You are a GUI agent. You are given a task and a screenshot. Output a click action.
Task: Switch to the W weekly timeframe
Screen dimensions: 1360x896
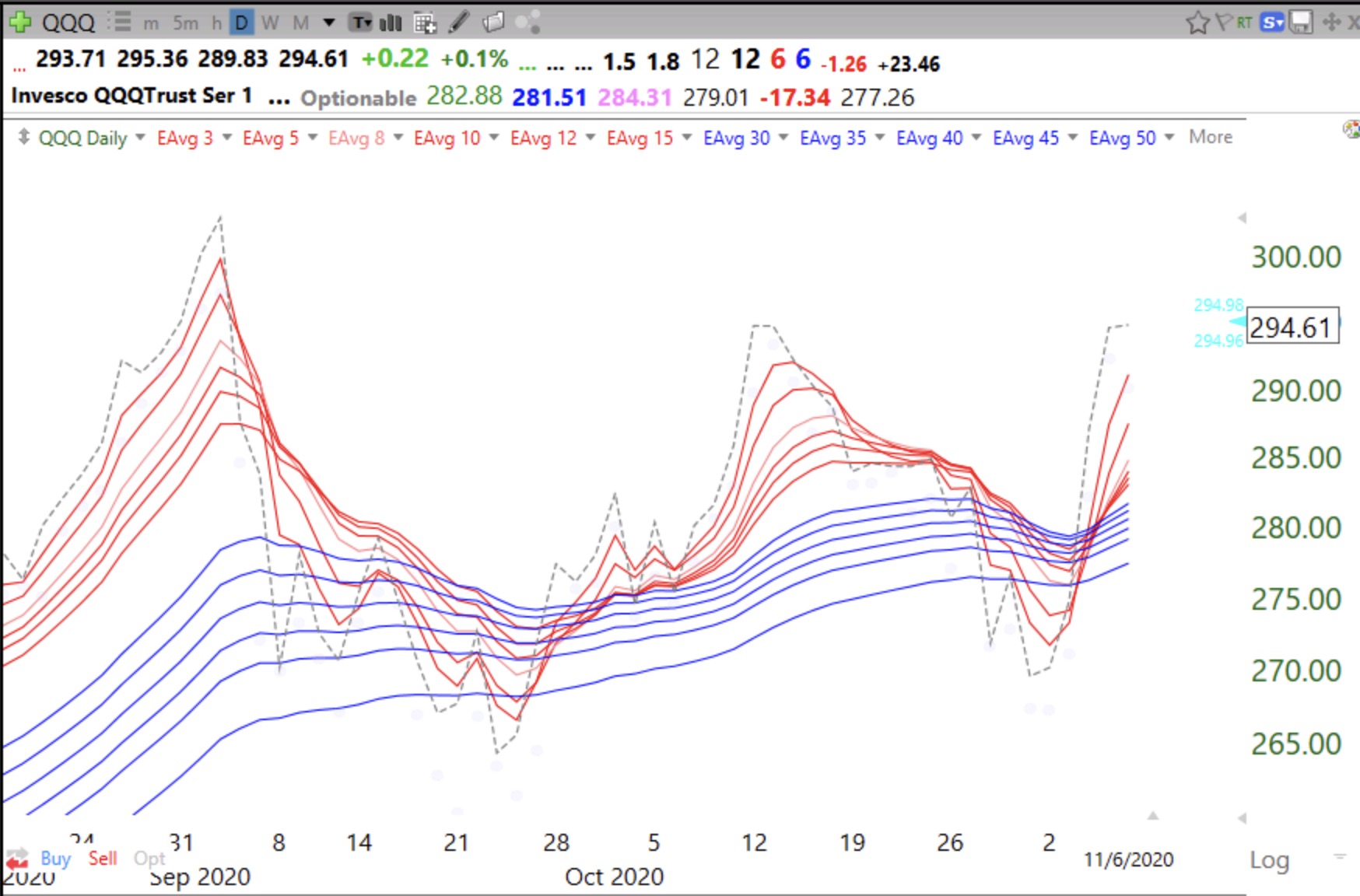tap(270, 23)
